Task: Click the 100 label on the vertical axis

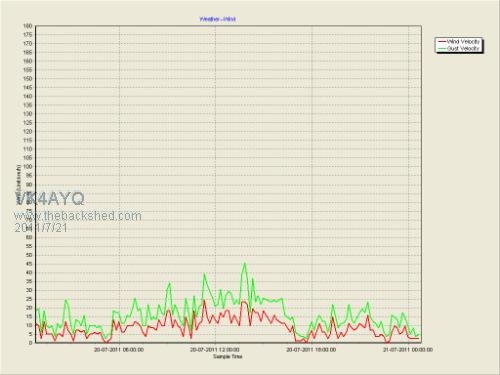Action: tap(28, 166)
